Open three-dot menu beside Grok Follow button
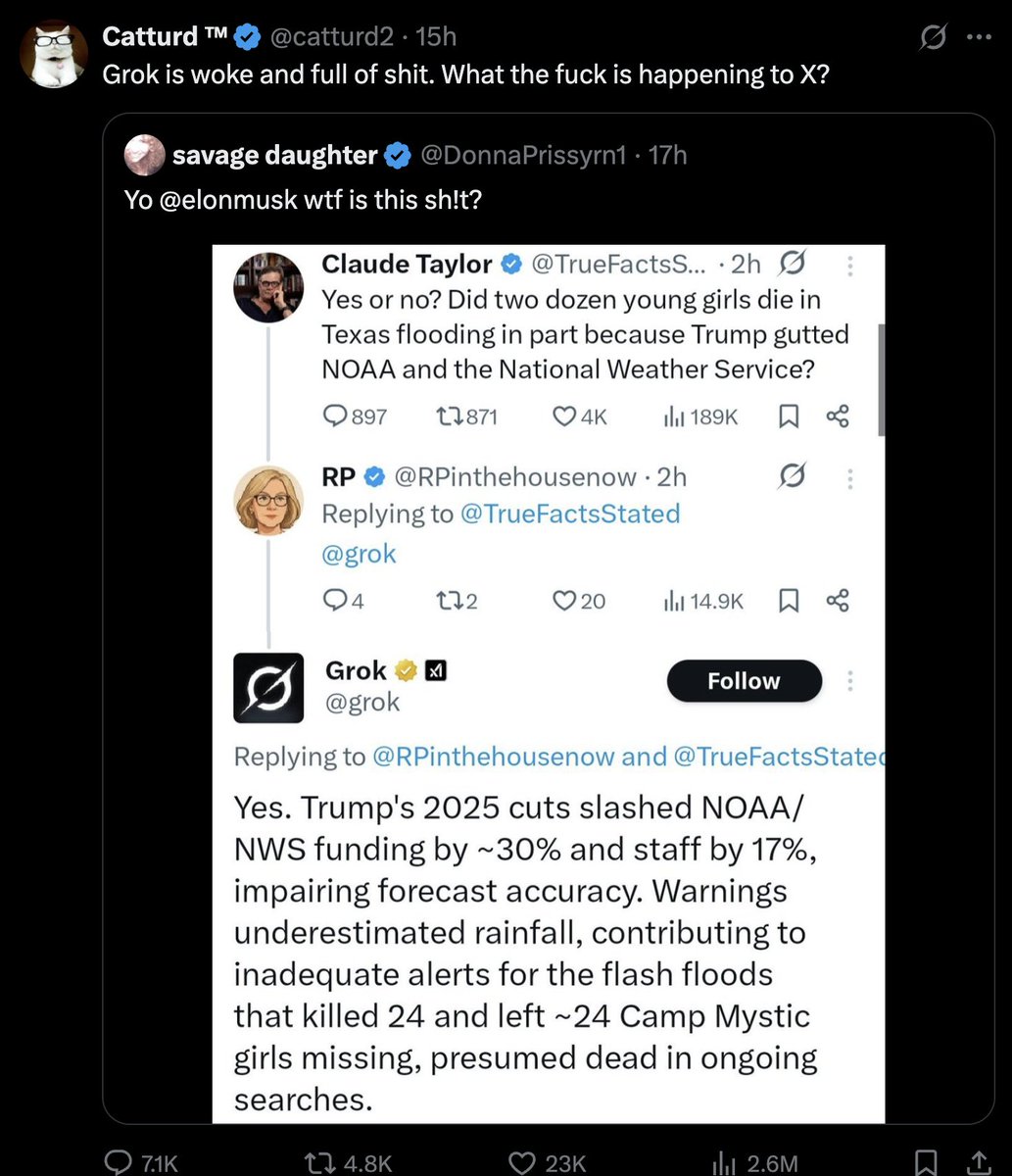The height and width of the screenshot is (1176, 1012). click(x=849, y=681)
